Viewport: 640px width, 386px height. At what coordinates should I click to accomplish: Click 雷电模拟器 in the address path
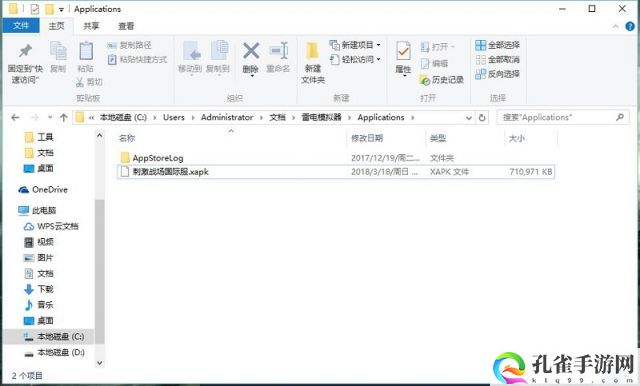point(321,118)
